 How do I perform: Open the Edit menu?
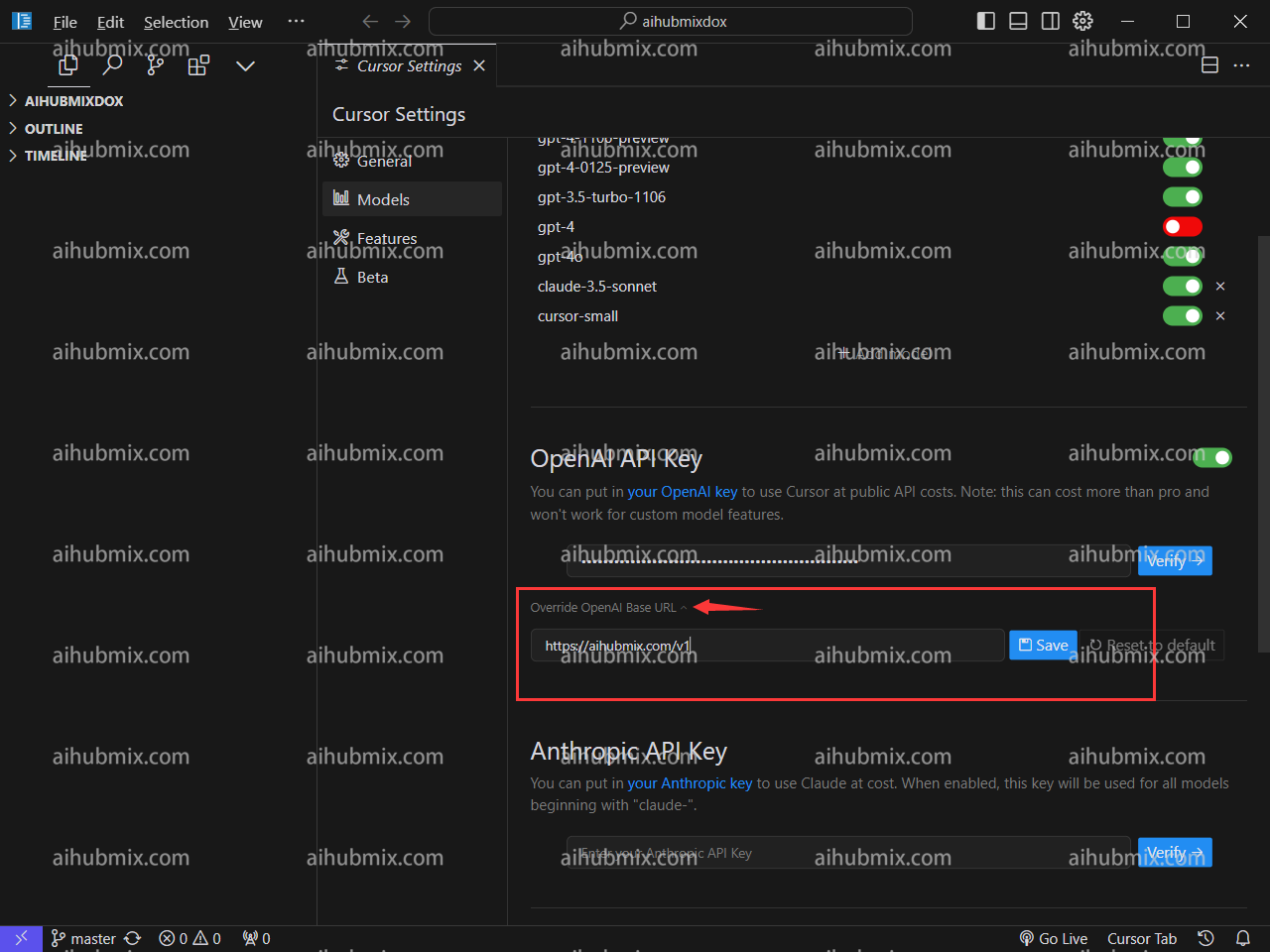[x=110, y=22]
